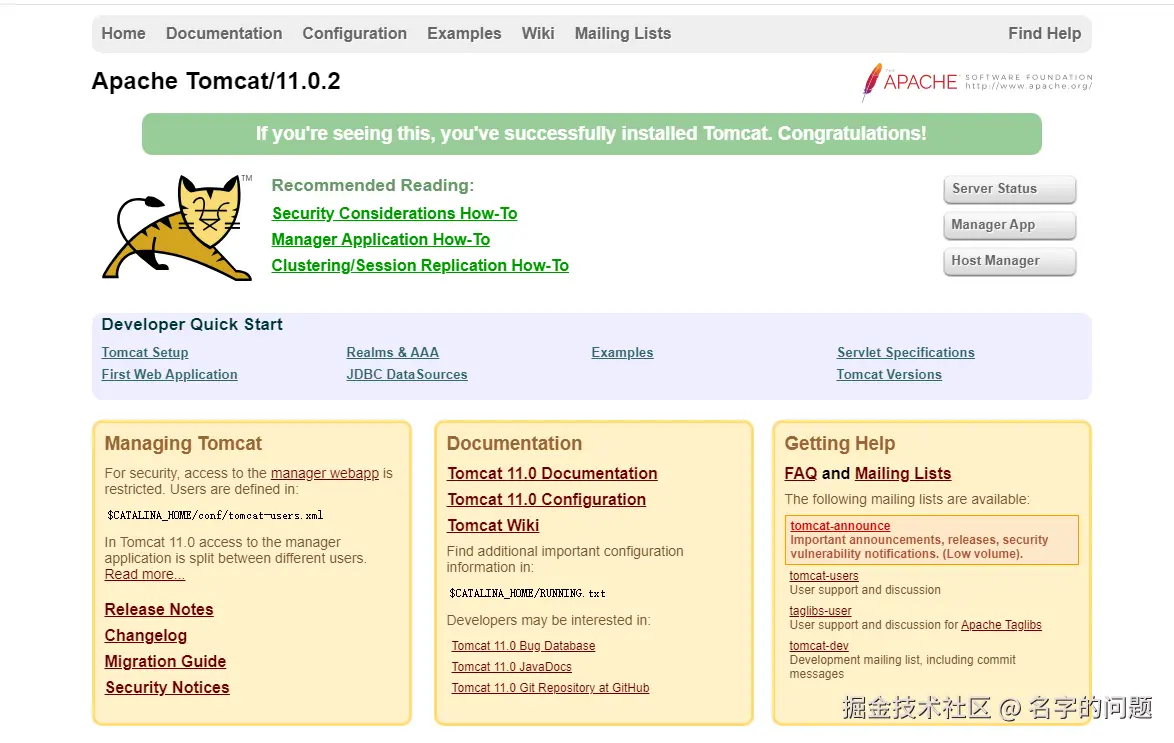
Task: Open Tomcat 11.0 Documentation link
Action: coord(552,474)
